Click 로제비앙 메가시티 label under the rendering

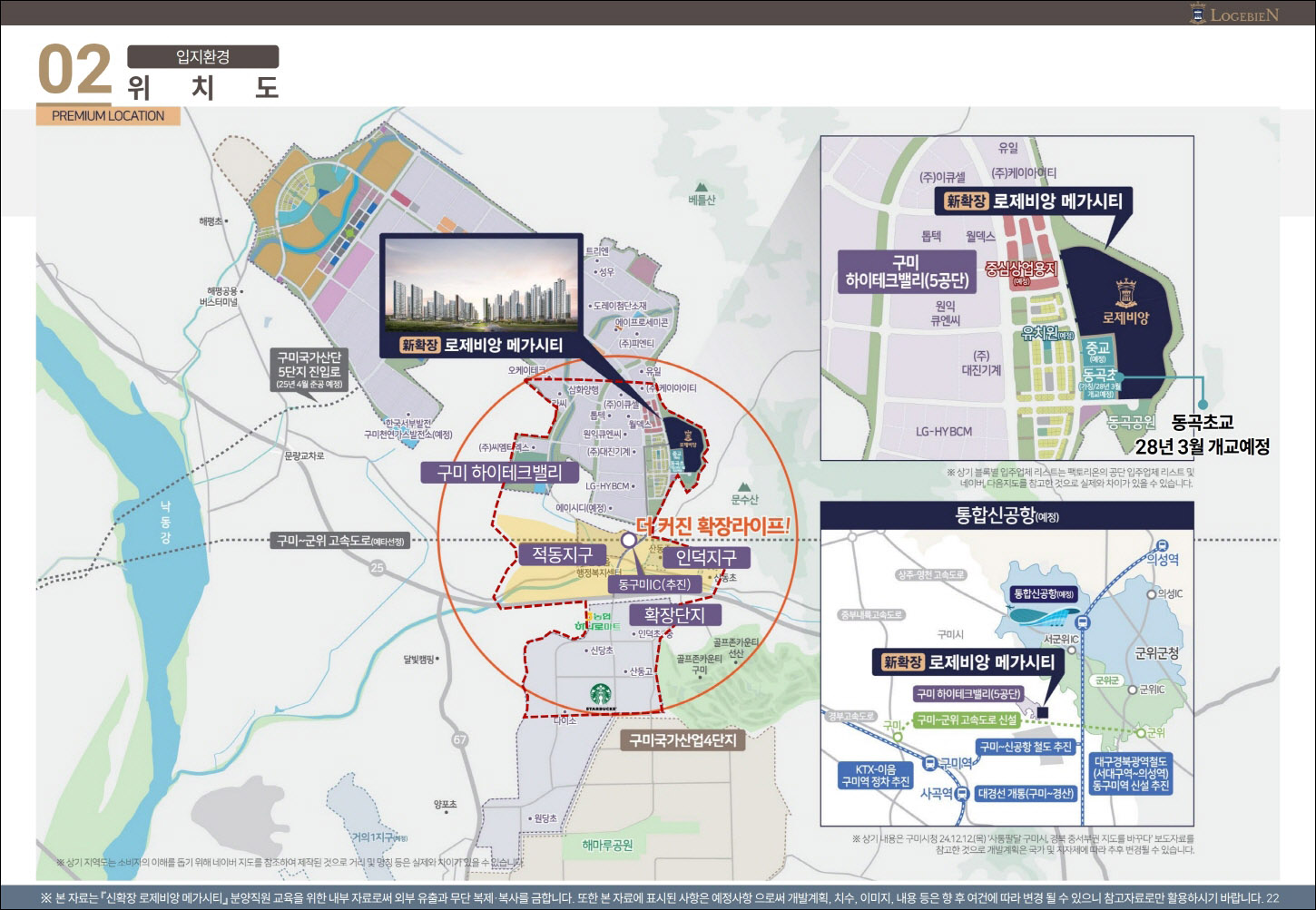[x=481, y=345]
